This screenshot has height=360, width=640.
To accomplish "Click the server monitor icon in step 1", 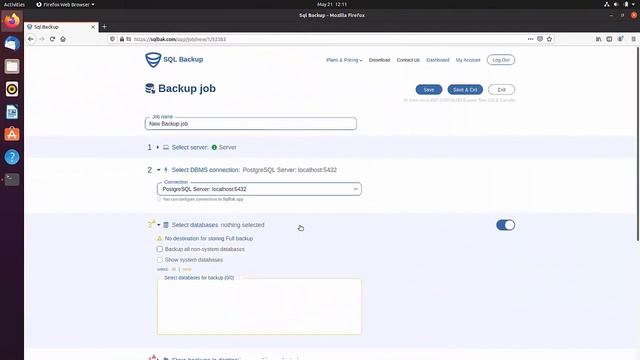I will pos(166,147).
